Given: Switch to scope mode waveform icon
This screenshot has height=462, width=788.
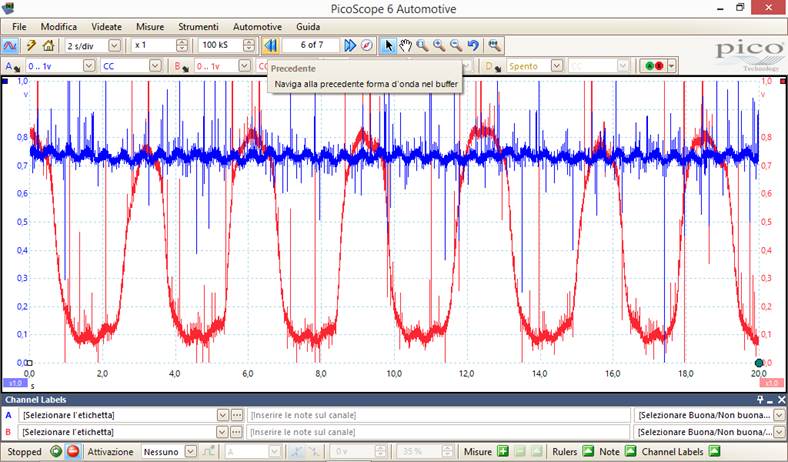Looking at the screenshot, I should point(10,46).
